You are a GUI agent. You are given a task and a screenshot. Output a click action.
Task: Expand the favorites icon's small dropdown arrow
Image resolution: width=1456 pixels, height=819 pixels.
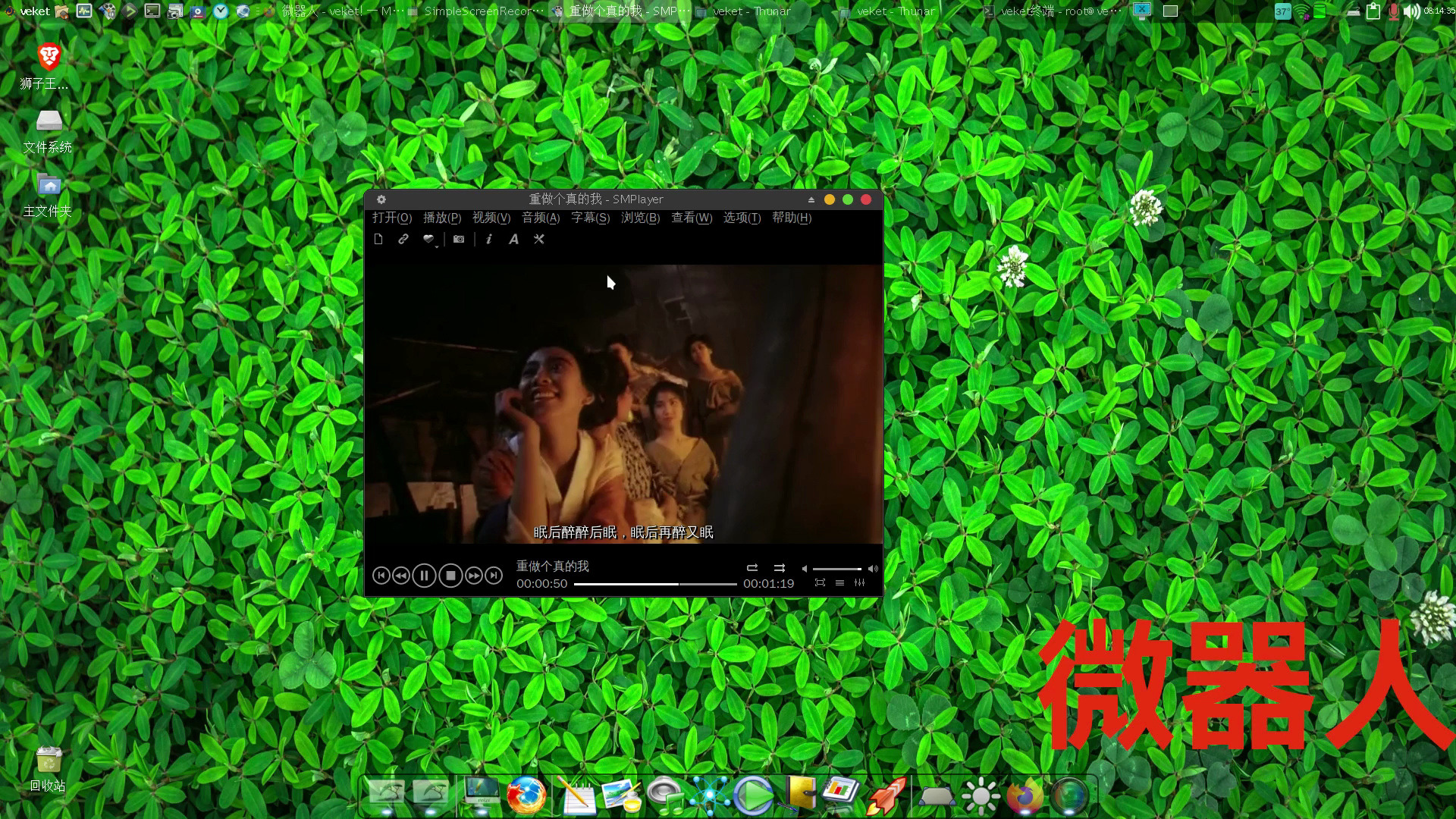[x=438, y=246]
